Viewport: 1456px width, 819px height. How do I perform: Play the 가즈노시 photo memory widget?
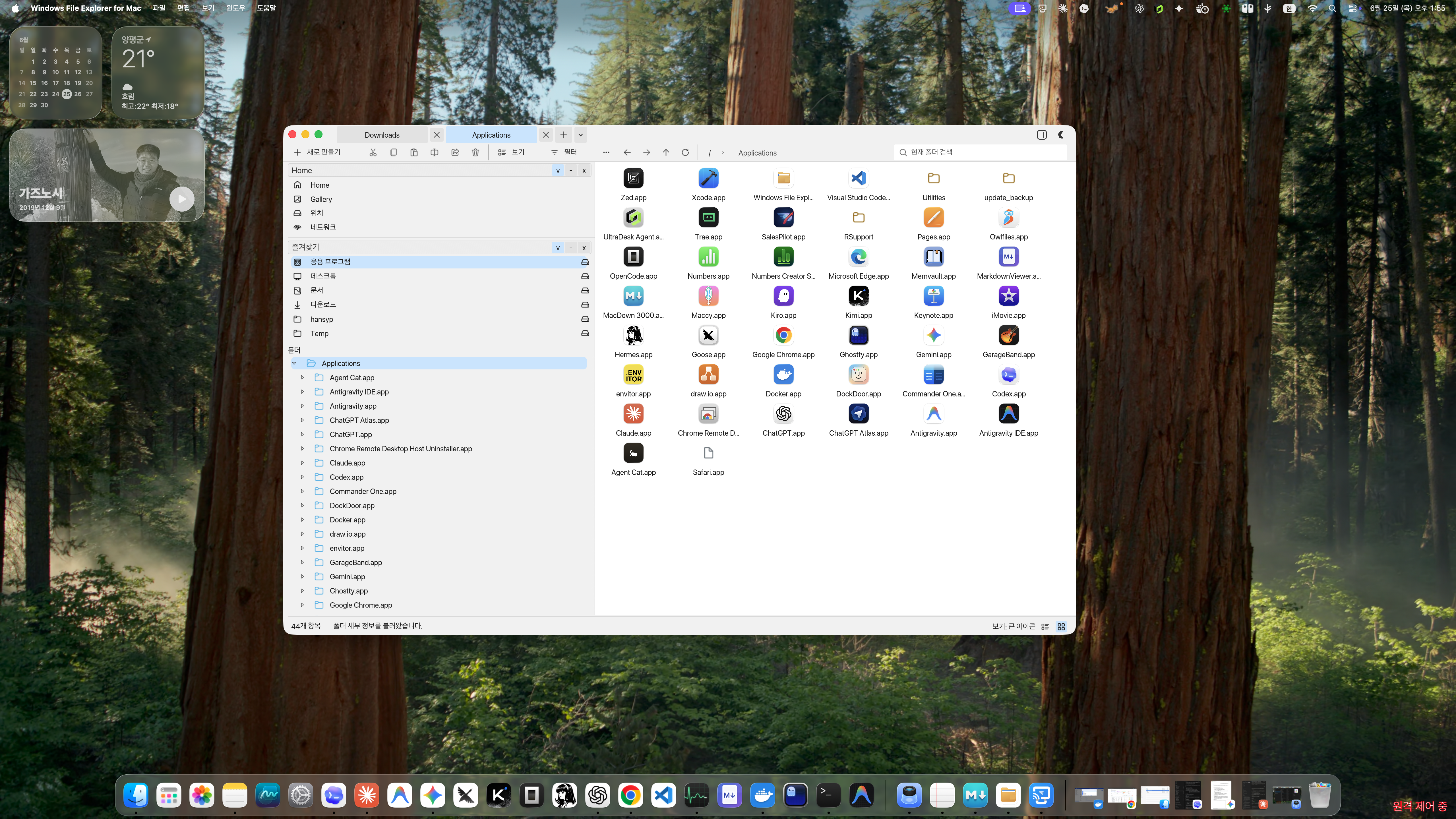[x=182, y=199]
